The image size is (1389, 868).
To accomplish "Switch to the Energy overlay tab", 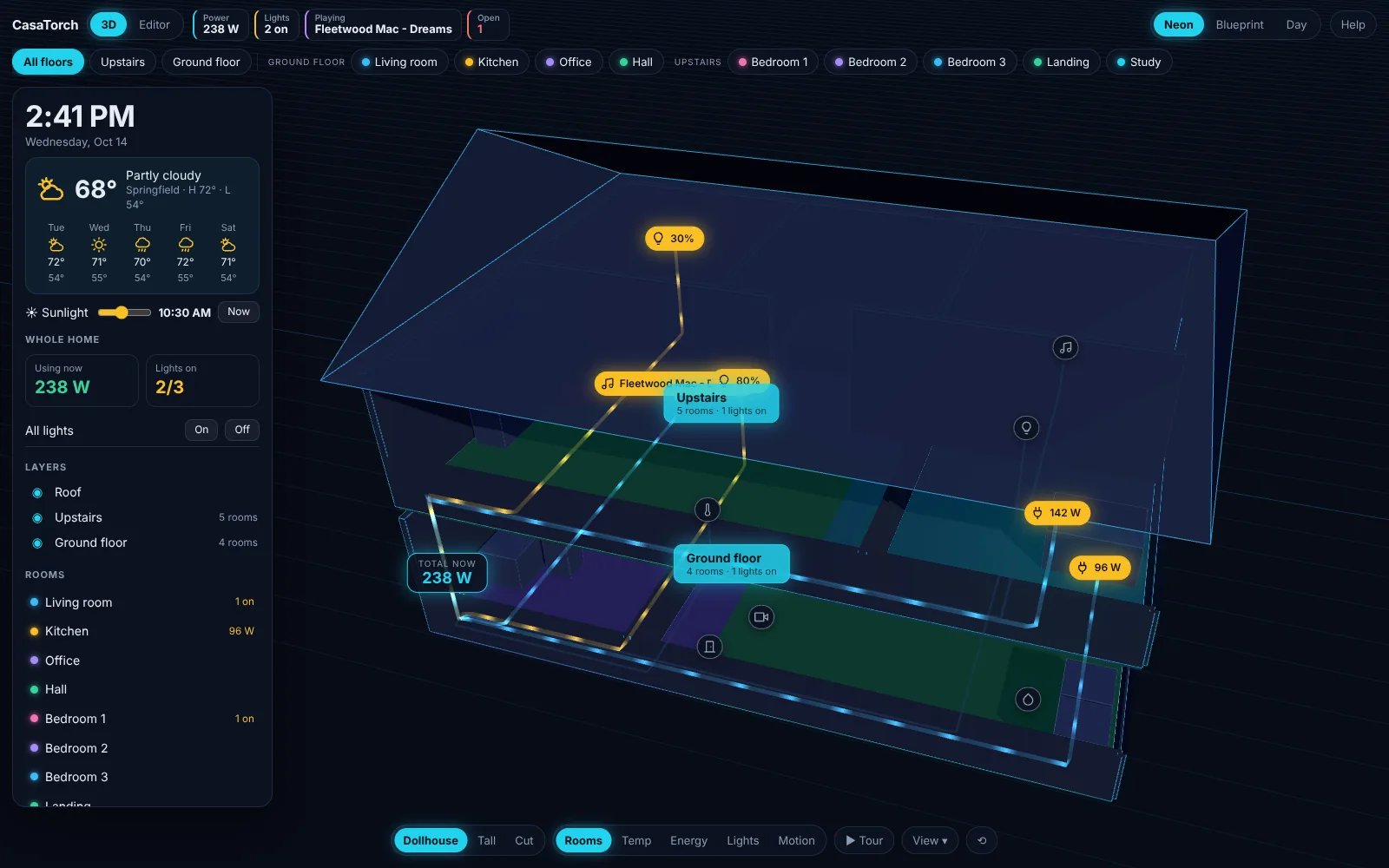I will pyautogui.click(x=688, y=840).
